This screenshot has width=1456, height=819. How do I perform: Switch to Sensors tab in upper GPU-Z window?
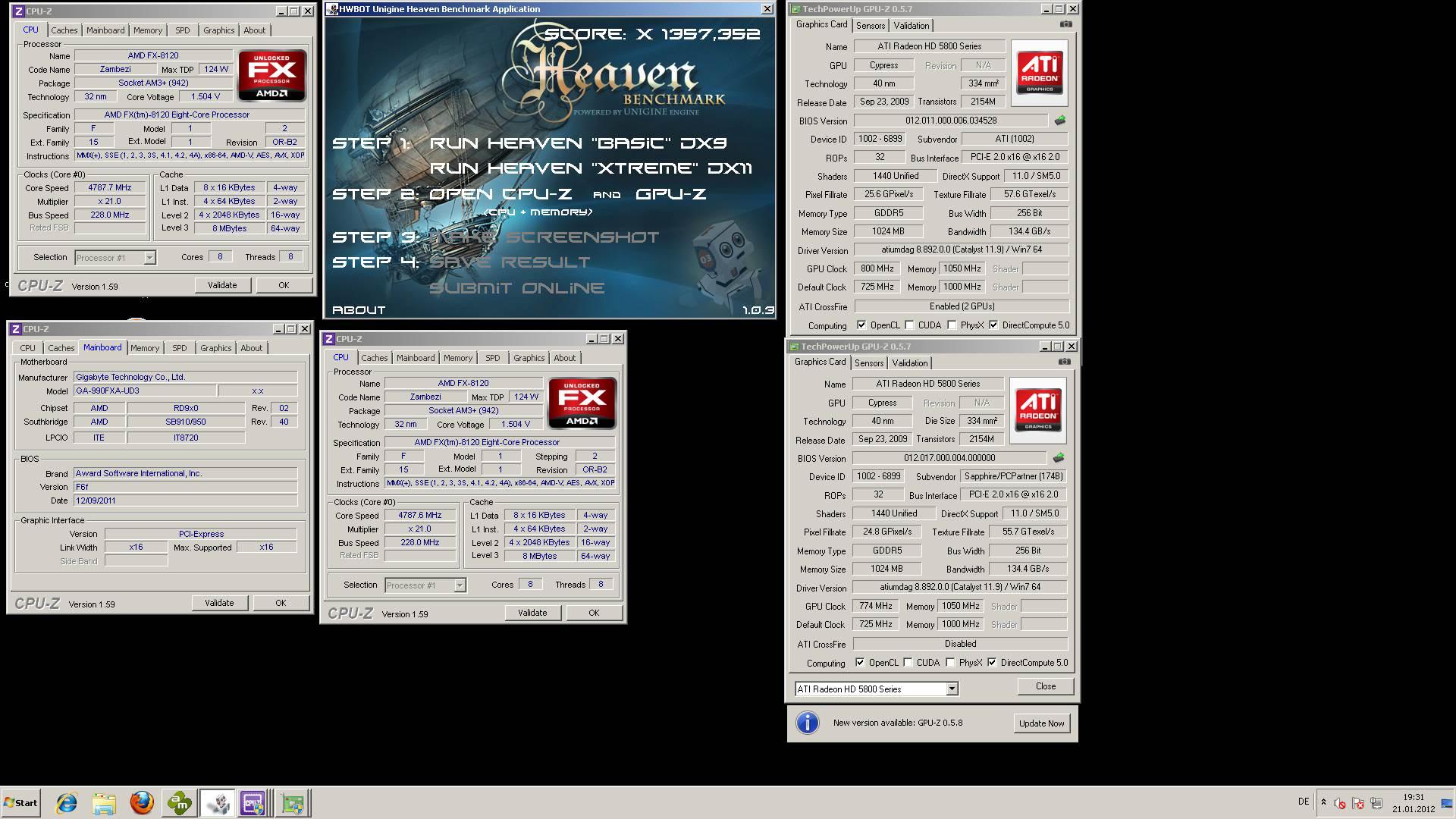click(x=871, y=25)
